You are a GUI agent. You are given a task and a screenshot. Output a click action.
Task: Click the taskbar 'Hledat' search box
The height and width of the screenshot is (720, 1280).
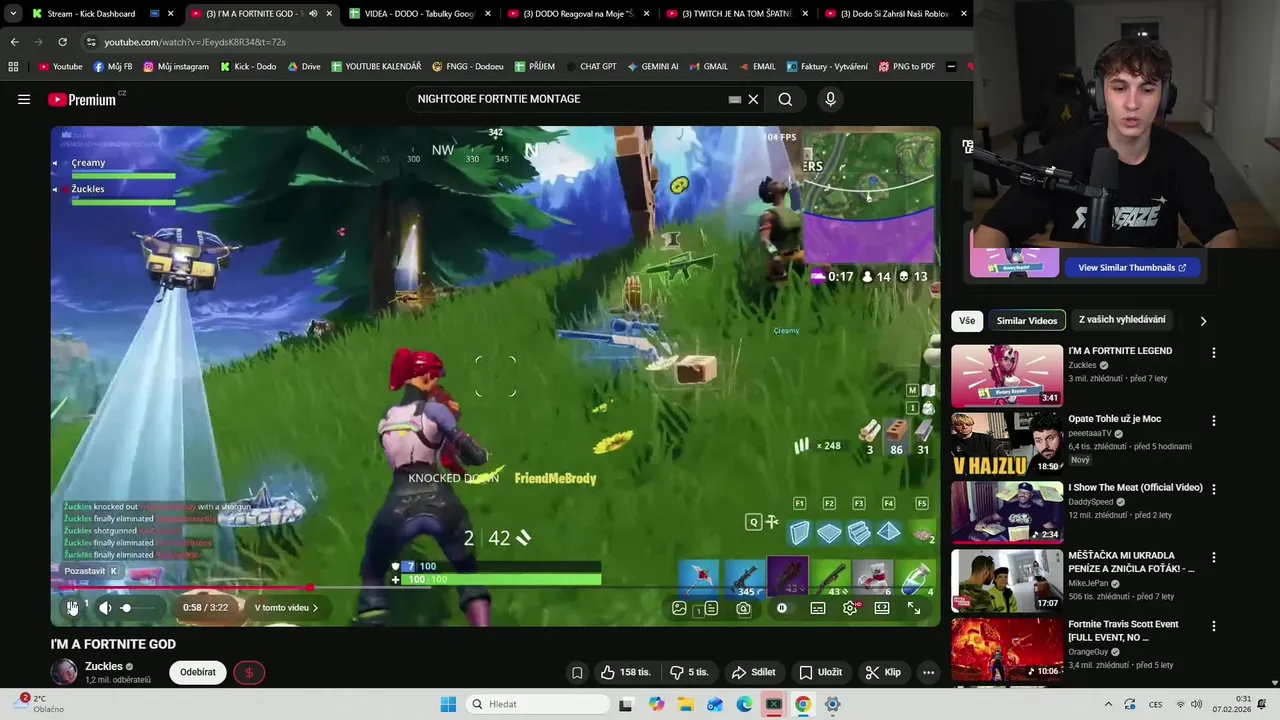pos(538,704)
